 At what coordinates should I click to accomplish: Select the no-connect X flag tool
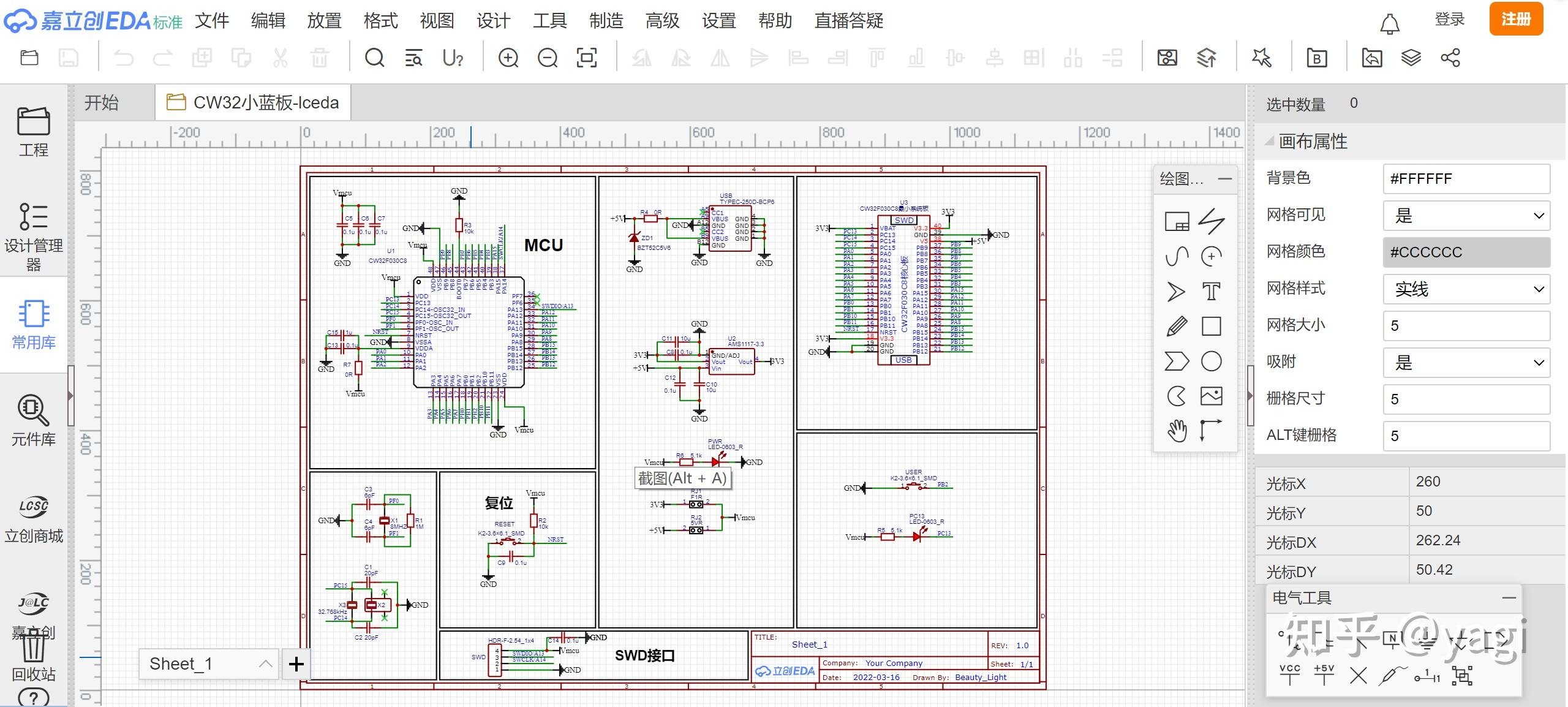point(1359,676)
